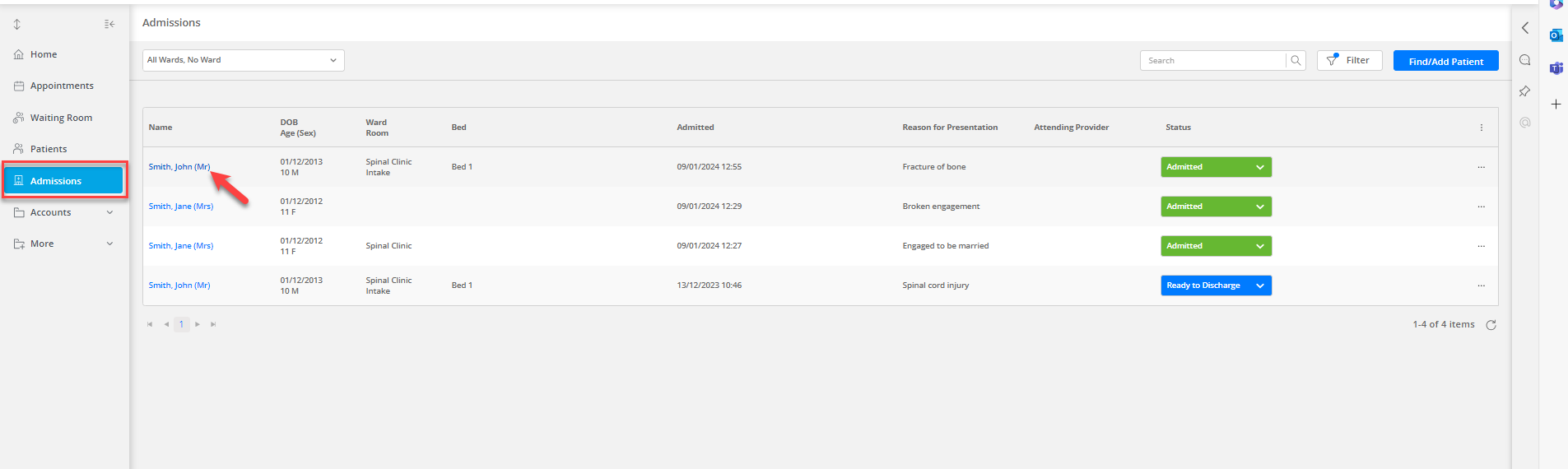Open row actions for Spinal cord injury admission
Image resolution: width=1568 pixels, height=469 pixels.
click(x=1481, y=286)
